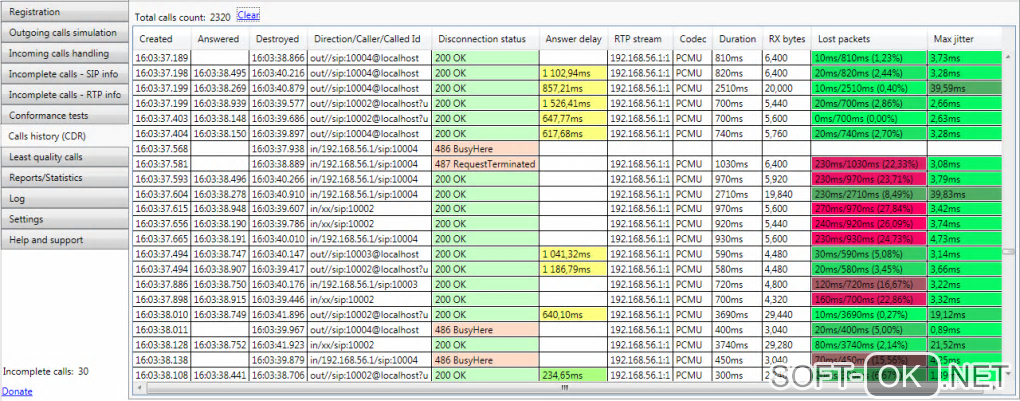1020x401 pixels.
Task: Click lost packets 160ms/700ms (22,86%) cell
Action: coord(869,299)
